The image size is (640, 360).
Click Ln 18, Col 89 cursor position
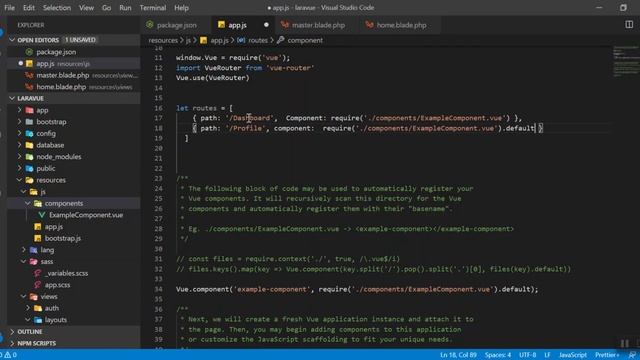point(458,355)
